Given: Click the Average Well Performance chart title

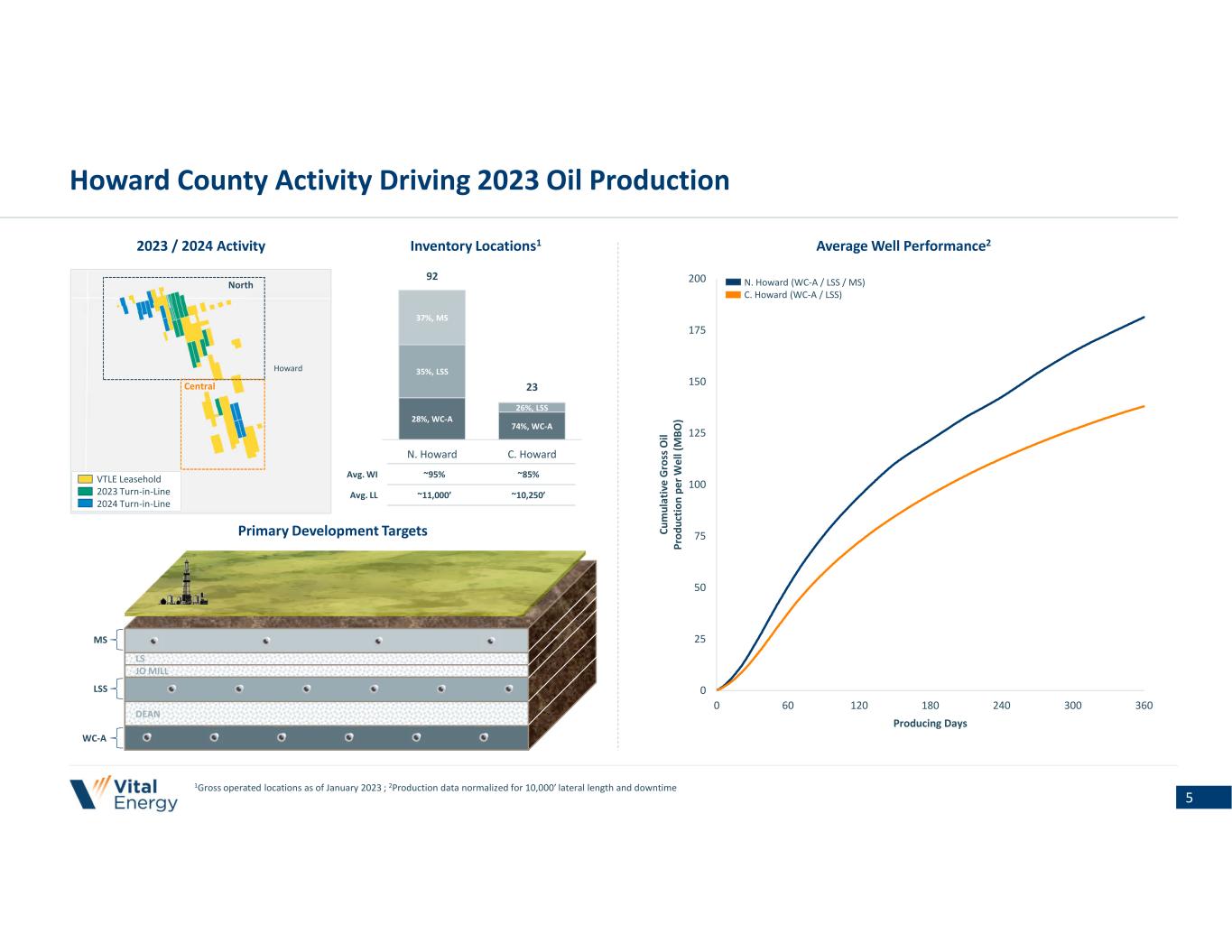Looking at the screenshot, I should [x=903, y=246].
